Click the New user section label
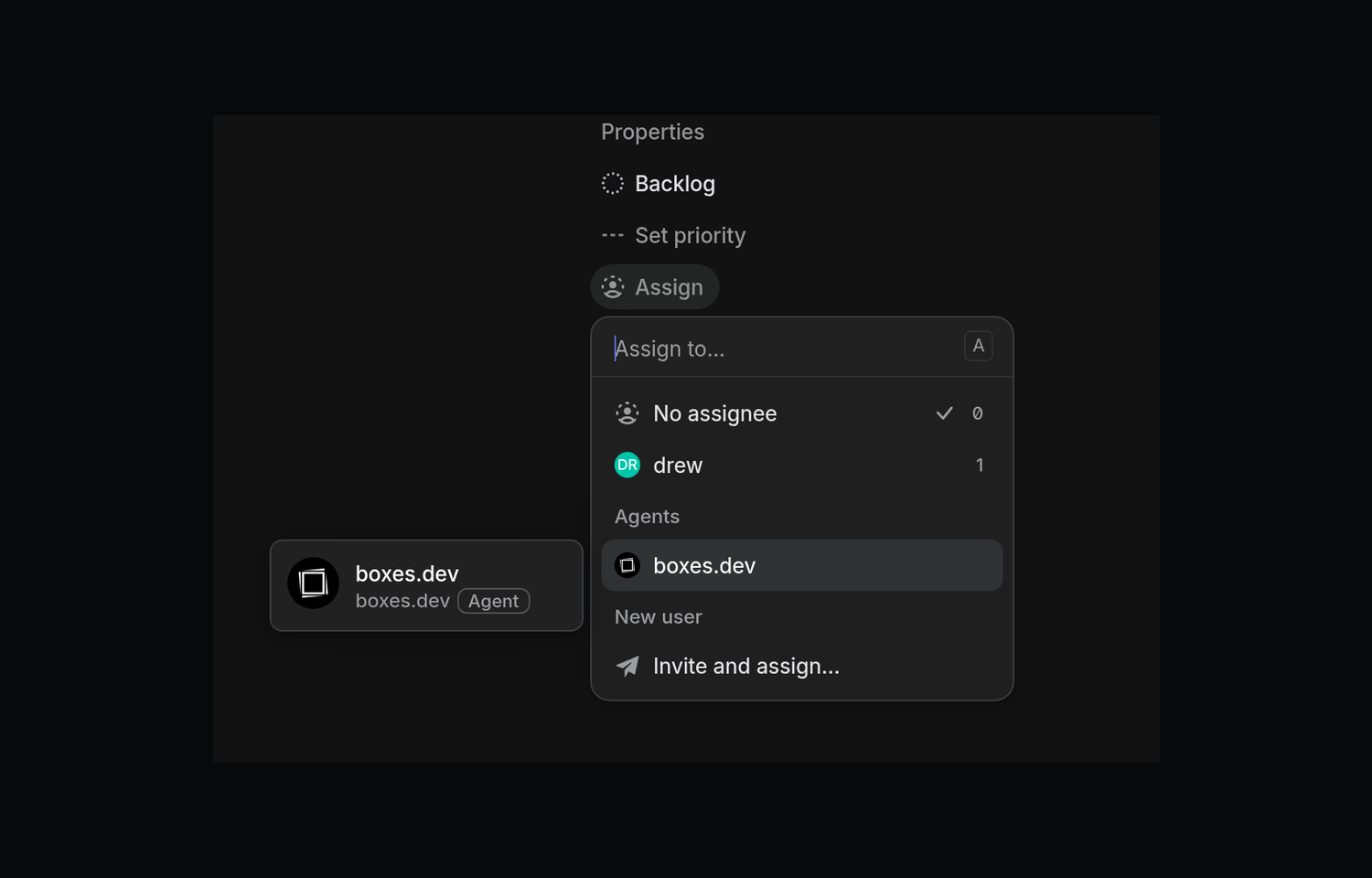This screenshot has width=1372, height=878. pyautogui.click(x=659, y=617)
